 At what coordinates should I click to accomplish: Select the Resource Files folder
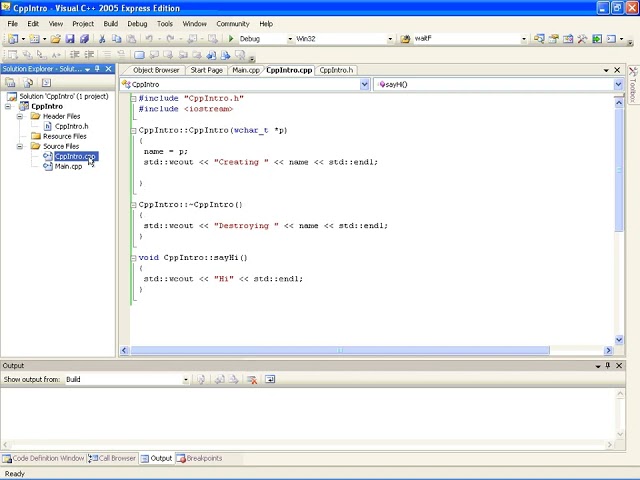[x=64, y=136]
